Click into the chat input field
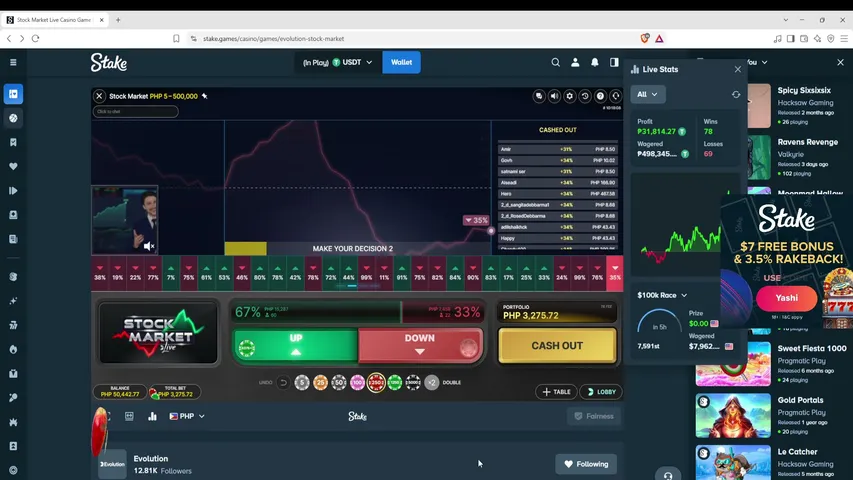This screenshot has width=853, height=480. (135, 112)
